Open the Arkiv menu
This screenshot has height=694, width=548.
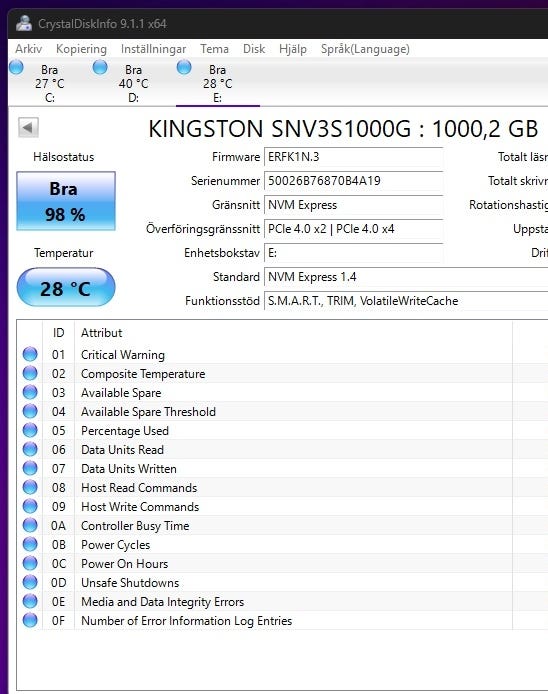click(28, 49)
